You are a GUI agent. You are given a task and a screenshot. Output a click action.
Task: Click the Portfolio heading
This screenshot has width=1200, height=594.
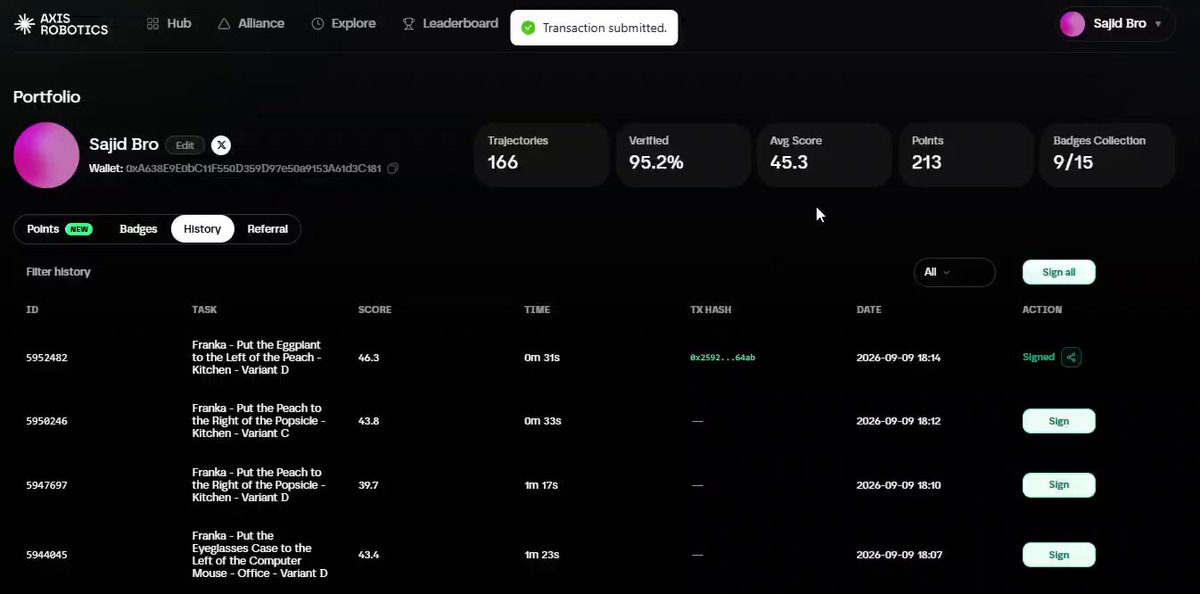(47, 97)
